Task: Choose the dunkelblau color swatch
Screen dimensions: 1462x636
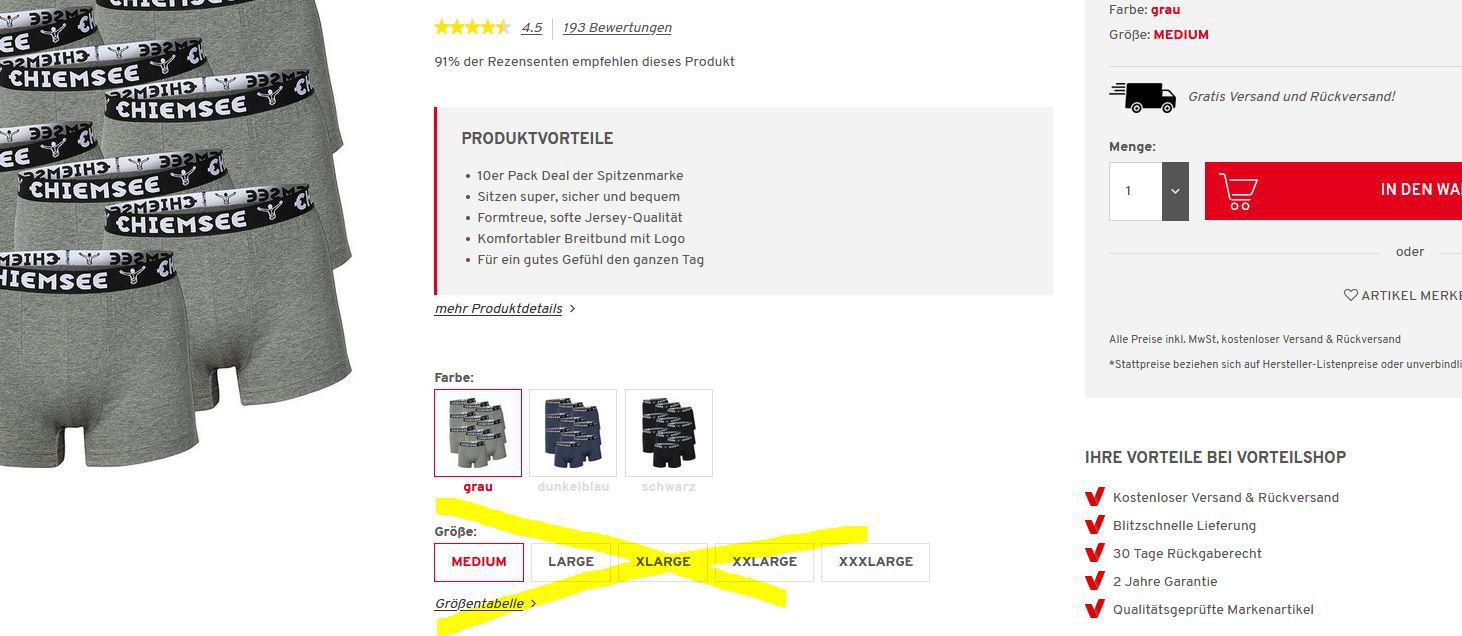Action: pyautogui.click(x=573, y=433)
